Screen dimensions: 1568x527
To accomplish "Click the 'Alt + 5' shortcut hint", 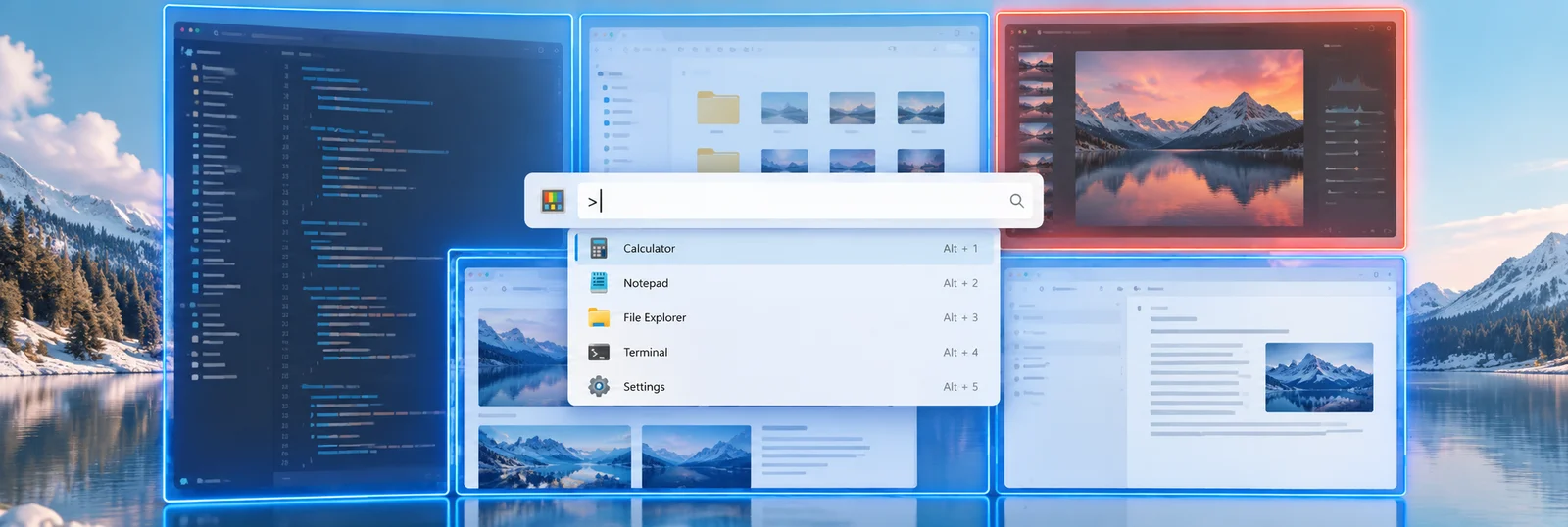I will coord(960,387).
